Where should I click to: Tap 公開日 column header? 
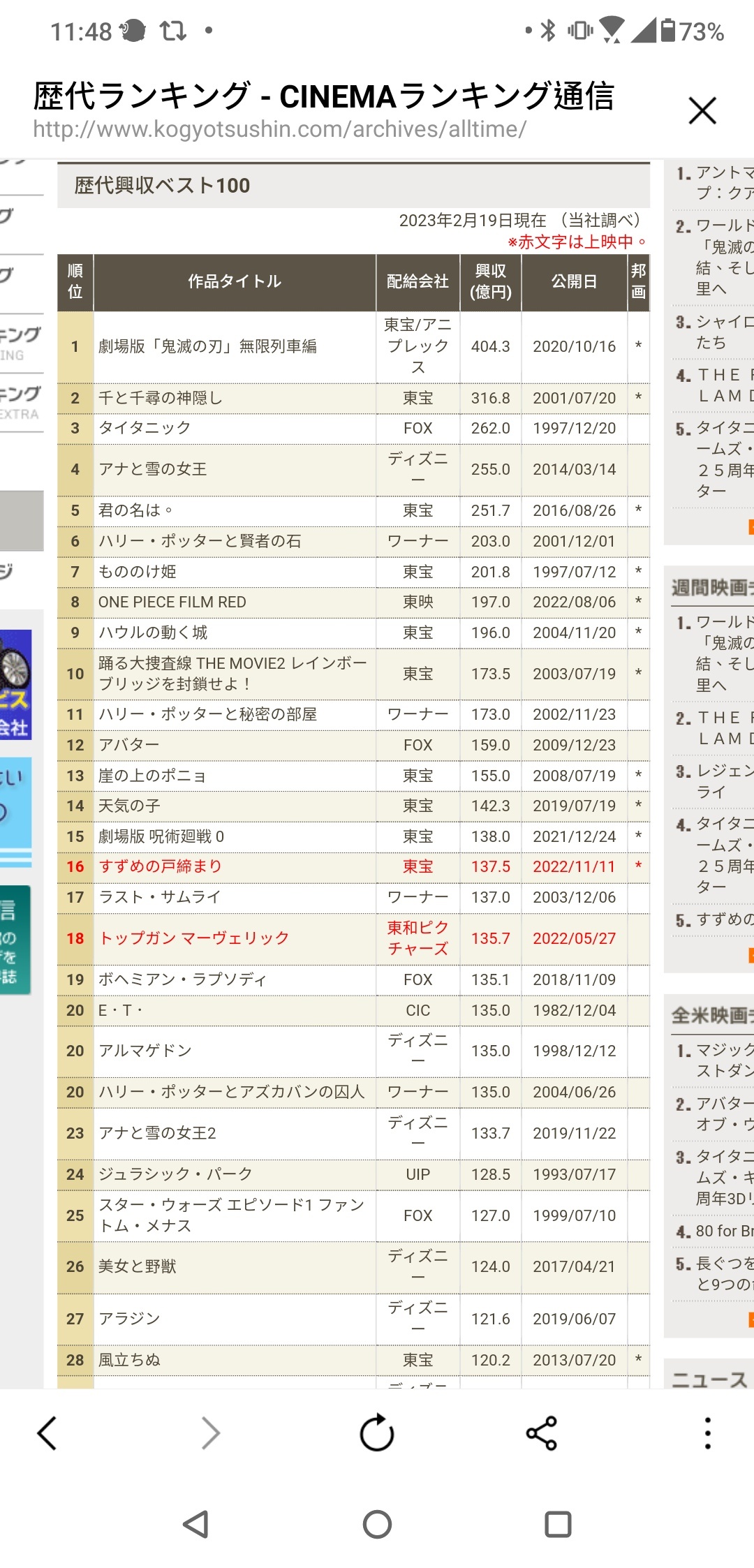pyautogui.click(x=574, y=281)
